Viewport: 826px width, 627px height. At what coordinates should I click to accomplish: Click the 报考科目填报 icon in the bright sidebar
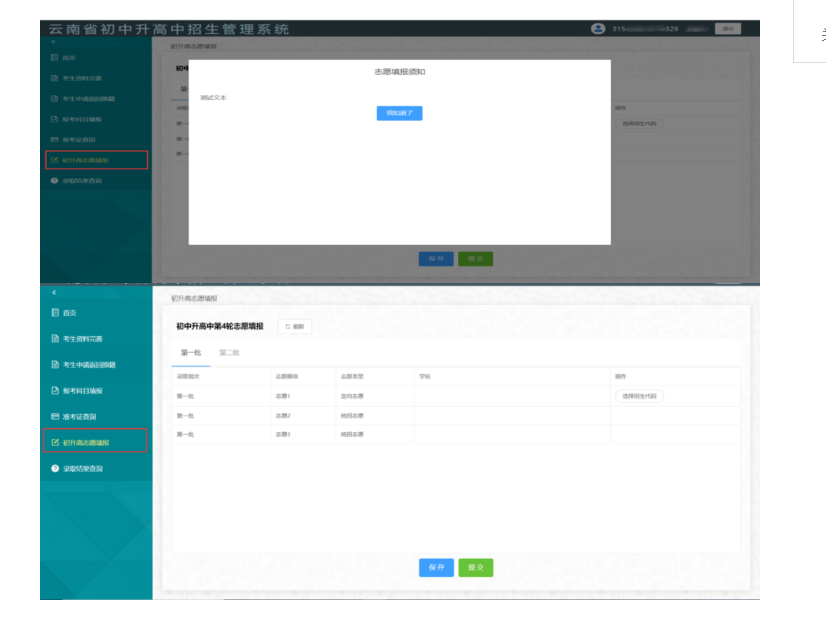point(55,391)
